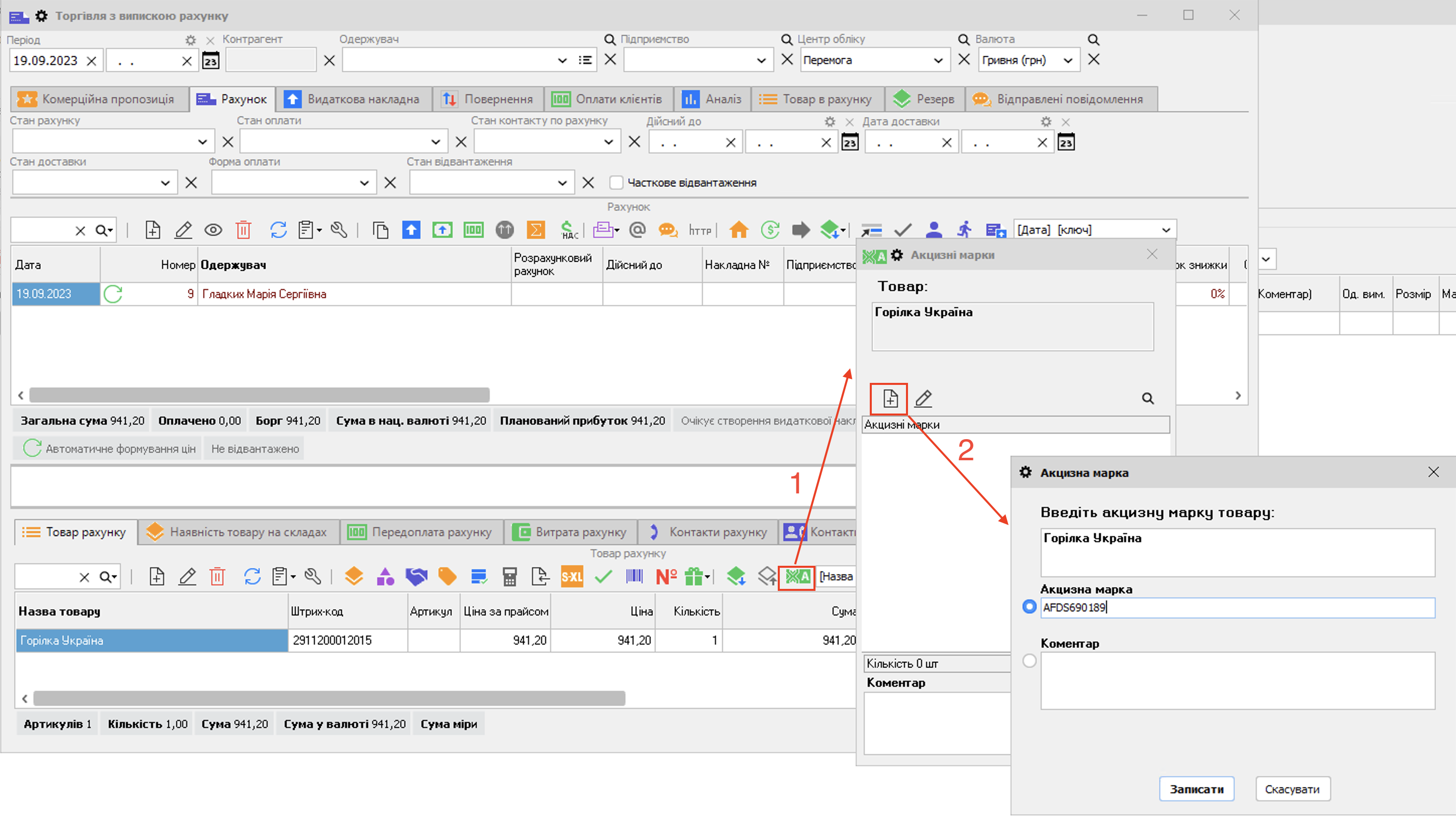The image size is (1456, 816).
Task: Expand the Стан рахунку dropdown
Action: (202, 142)
